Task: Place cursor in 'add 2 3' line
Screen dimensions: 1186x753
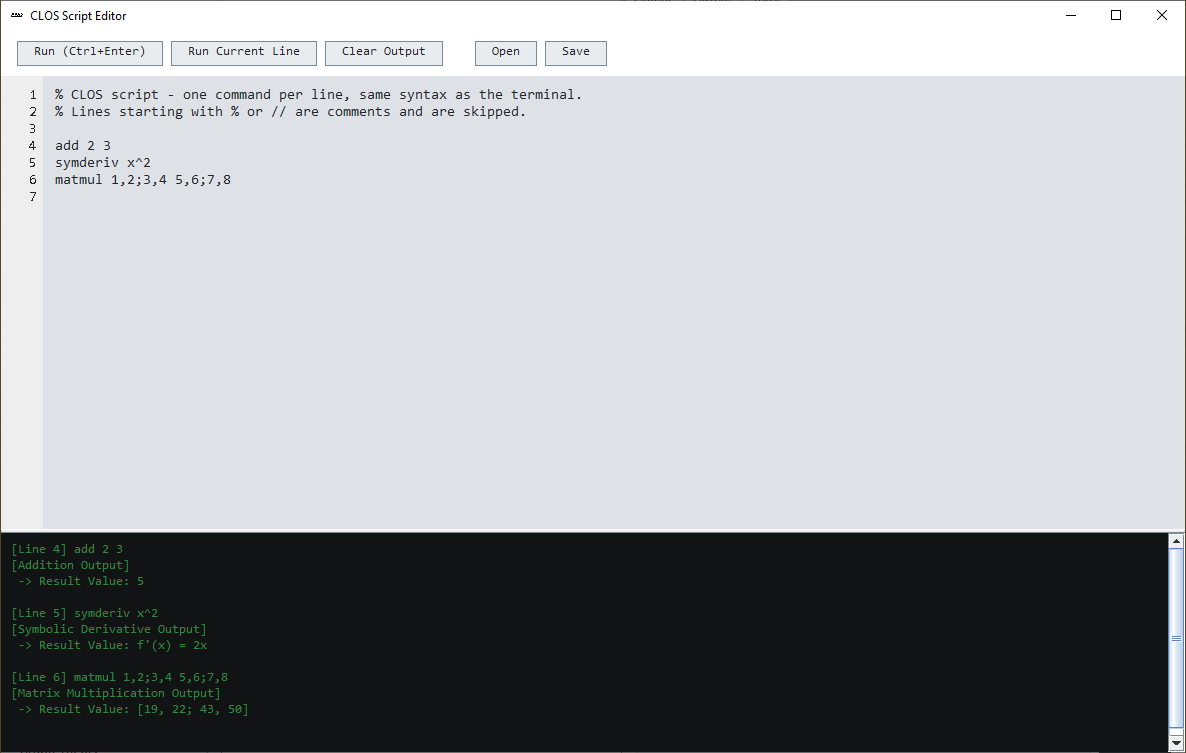Action: [x=83, y=146]
